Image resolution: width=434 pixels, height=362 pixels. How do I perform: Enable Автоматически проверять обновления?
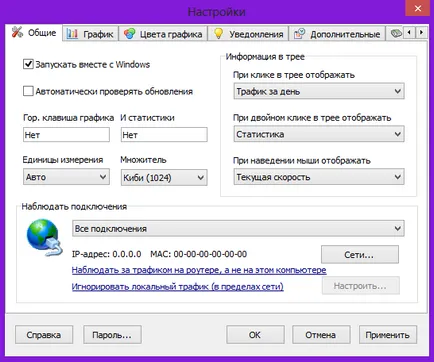(28, 91)
